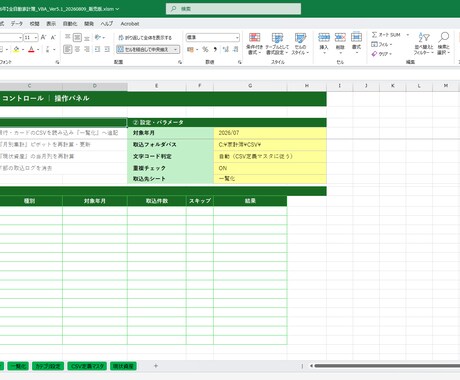Toggle center text alignment
The height and width of the screenshot is (380, 460).
click(x=77, y=49)
